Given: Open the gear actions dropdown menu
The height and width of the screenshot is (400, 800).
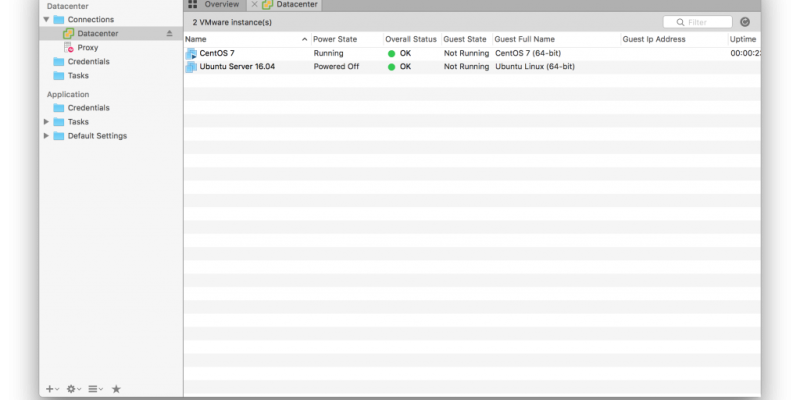Looking at the screenshot, I should click(x=74, y=388).
